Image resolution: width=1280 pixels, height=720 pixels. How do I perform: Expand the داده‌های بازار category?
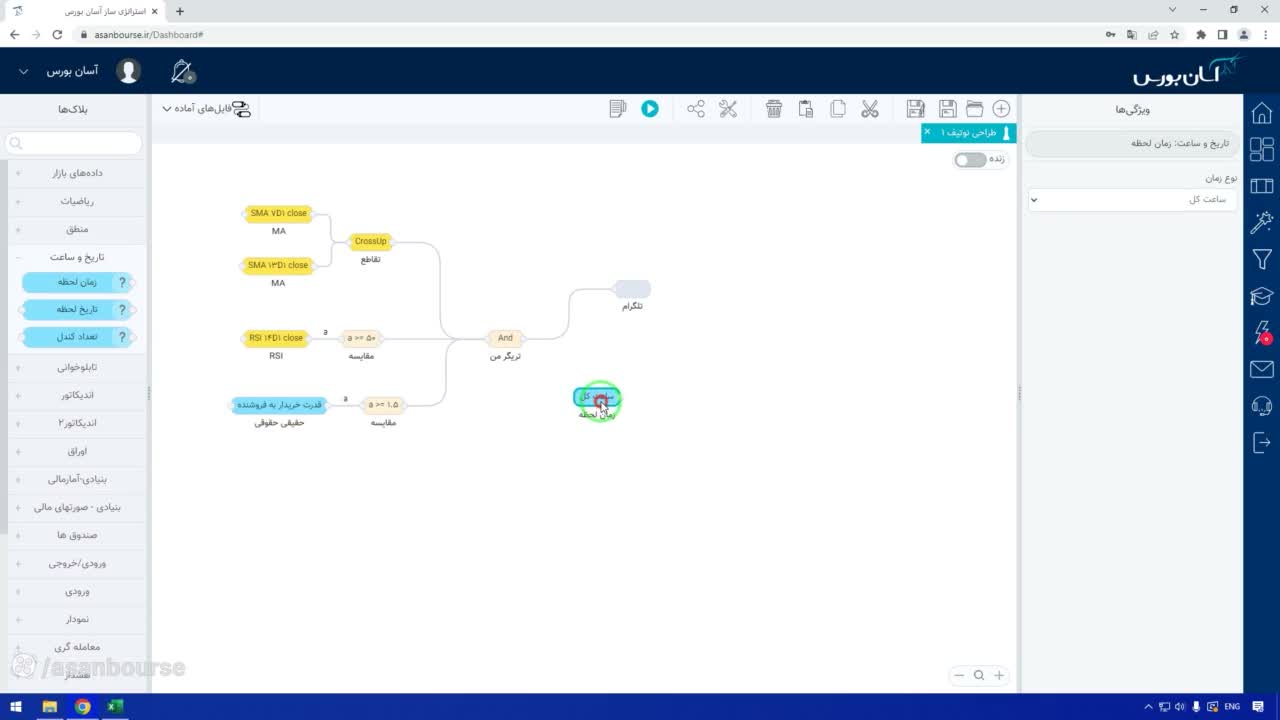pyautogui.click(x=76, y=173)
